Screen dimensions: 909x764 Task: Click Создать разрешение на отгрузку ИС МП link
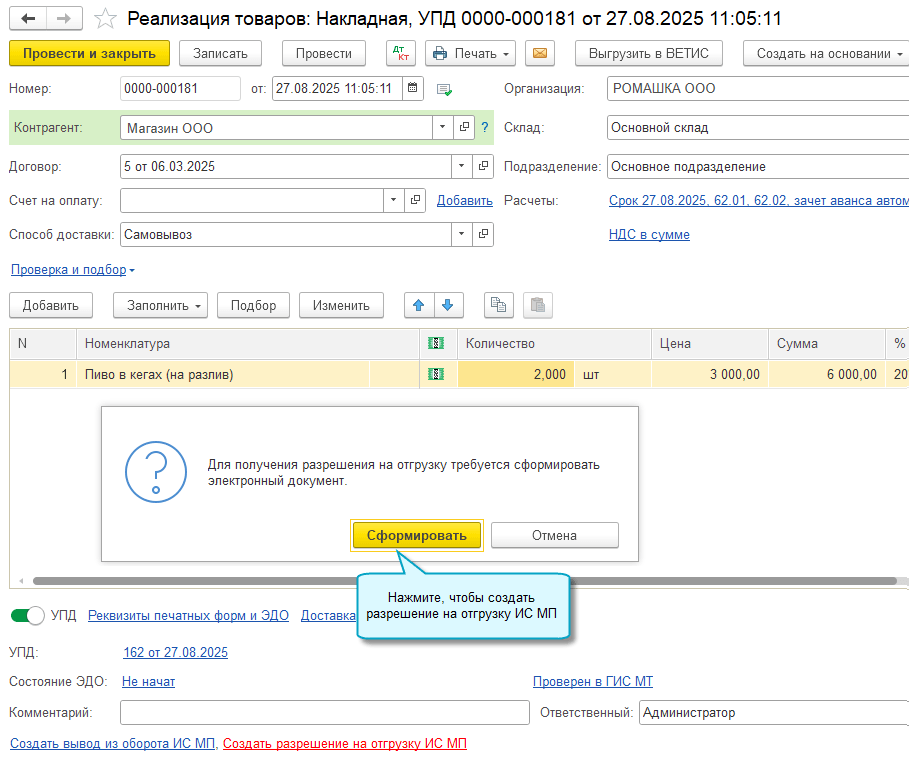[345, 744]
